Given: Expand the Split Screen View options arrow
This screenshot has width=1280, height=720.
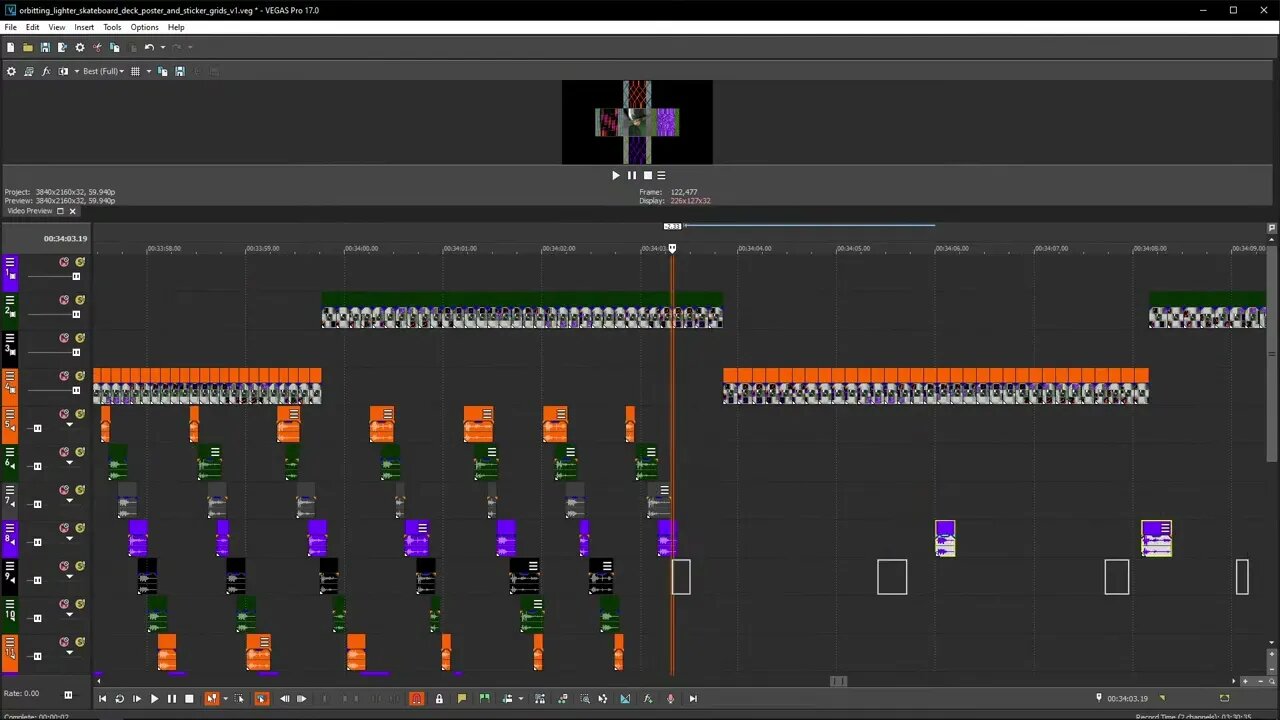Looking at the screenshot, I should [x=76, y=71].
